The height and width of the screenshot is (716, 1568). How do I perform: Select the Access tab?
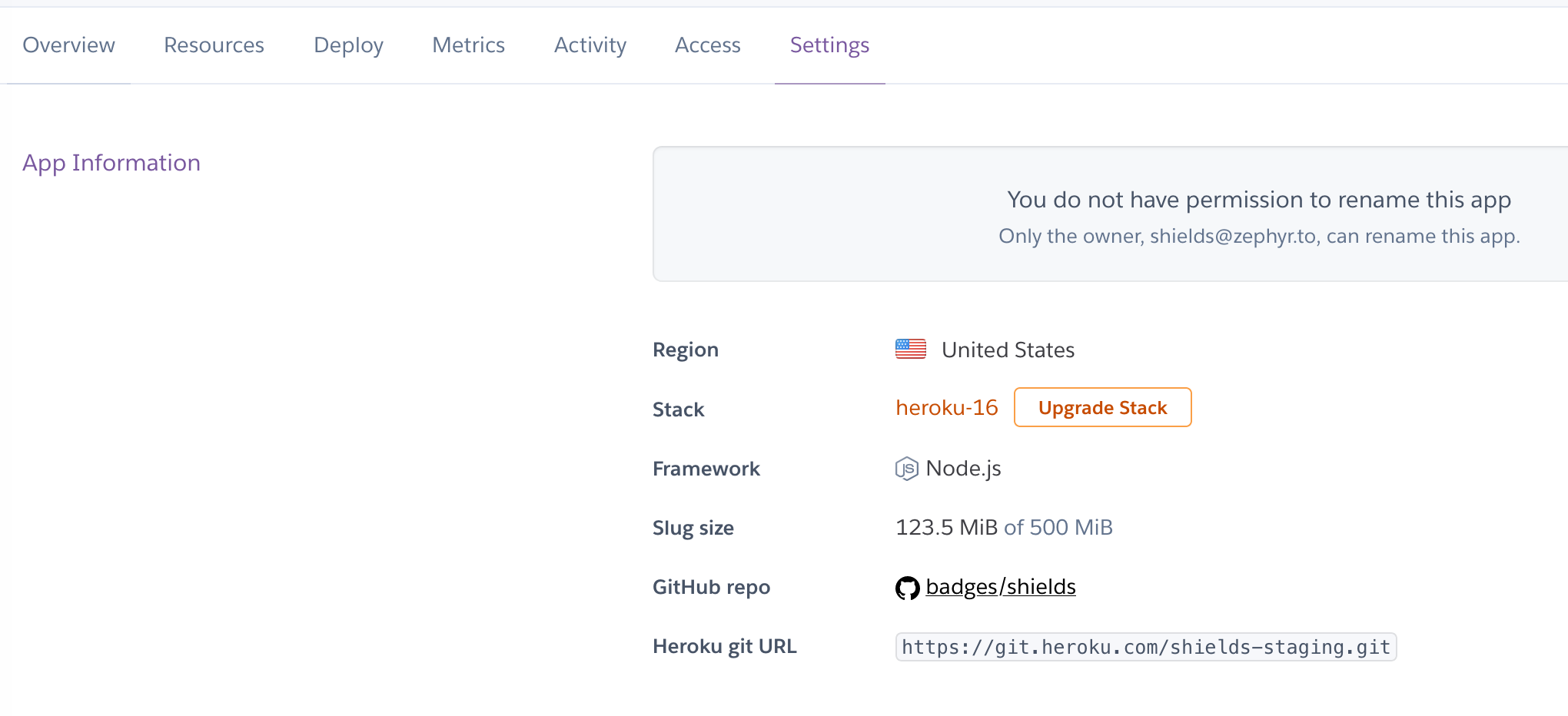(707, 45)
